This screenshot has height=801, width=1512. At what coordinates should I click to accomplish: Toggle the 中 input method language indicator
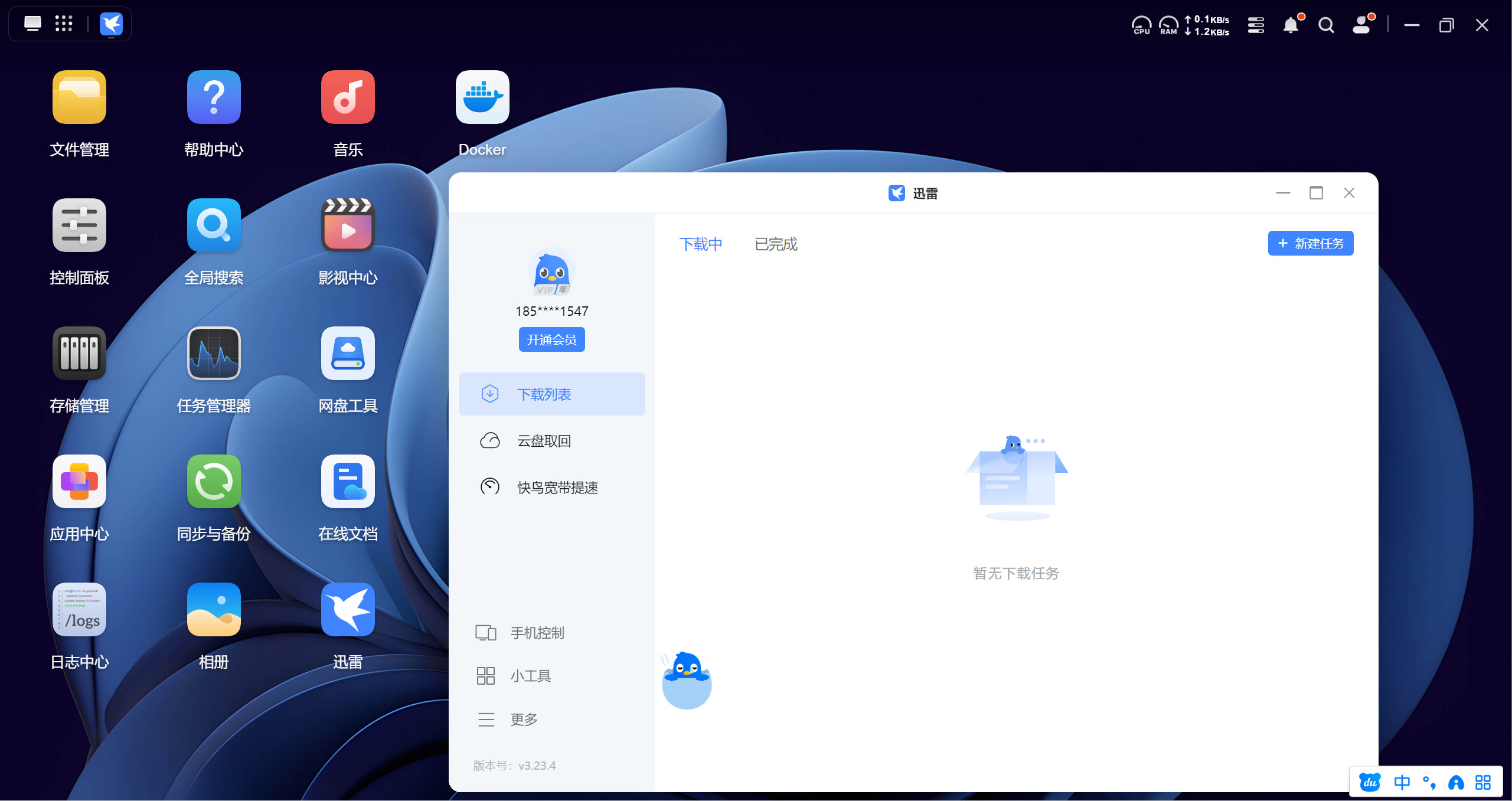click(x=1402, y=783)
